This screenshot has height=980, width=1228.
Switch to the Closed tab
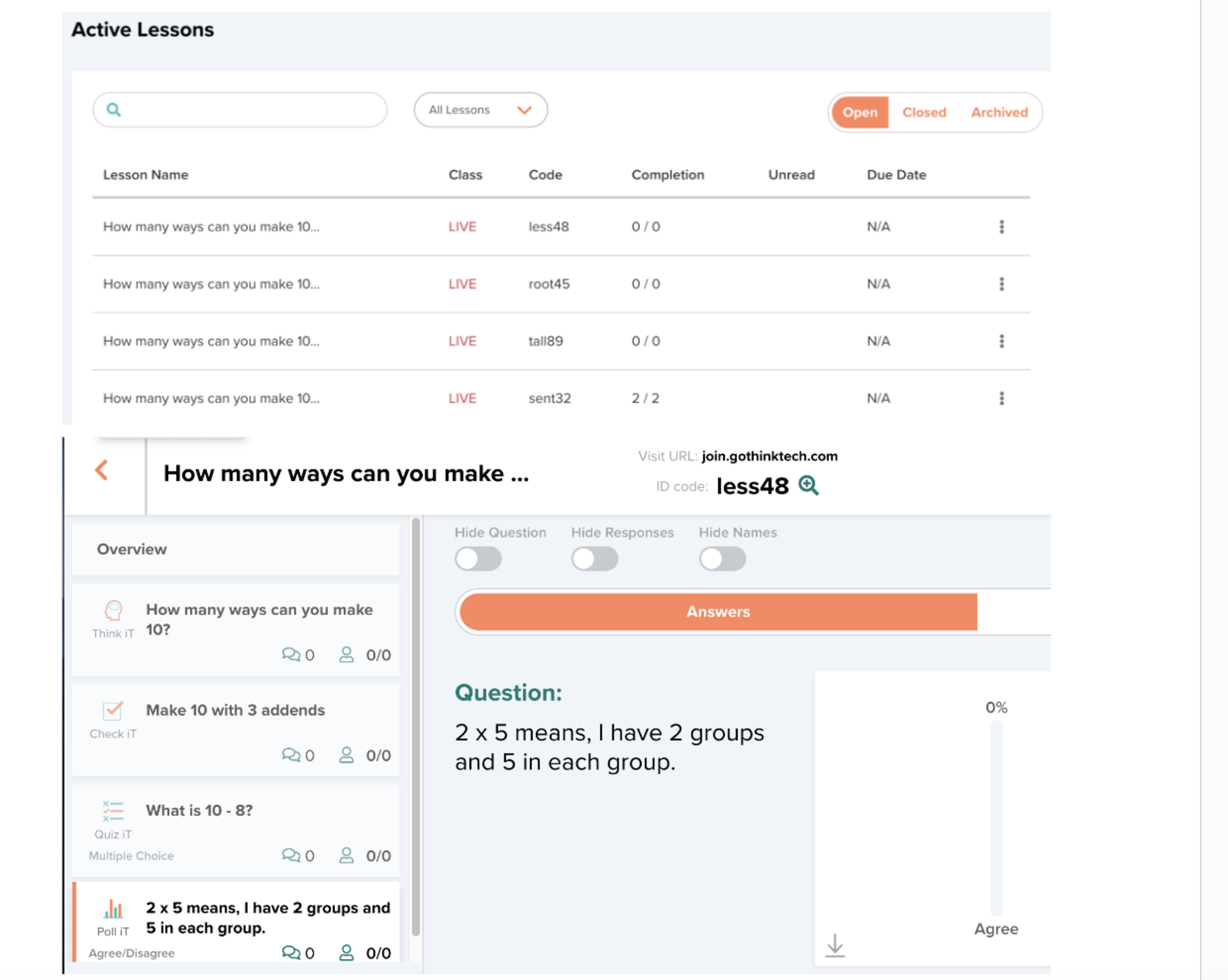pyautogui.click(x=924, y=112)
